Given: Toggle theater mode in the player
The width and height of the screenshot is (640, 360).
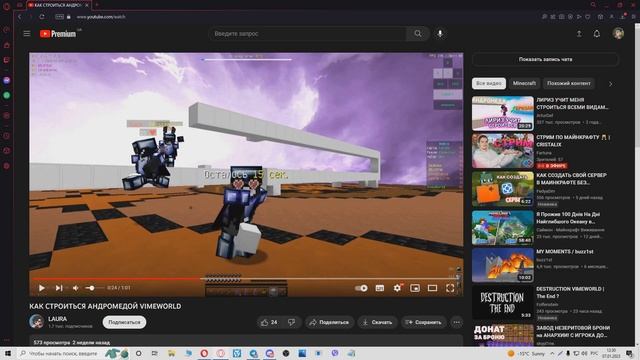Looking at the screenshot, I should 432,288.
